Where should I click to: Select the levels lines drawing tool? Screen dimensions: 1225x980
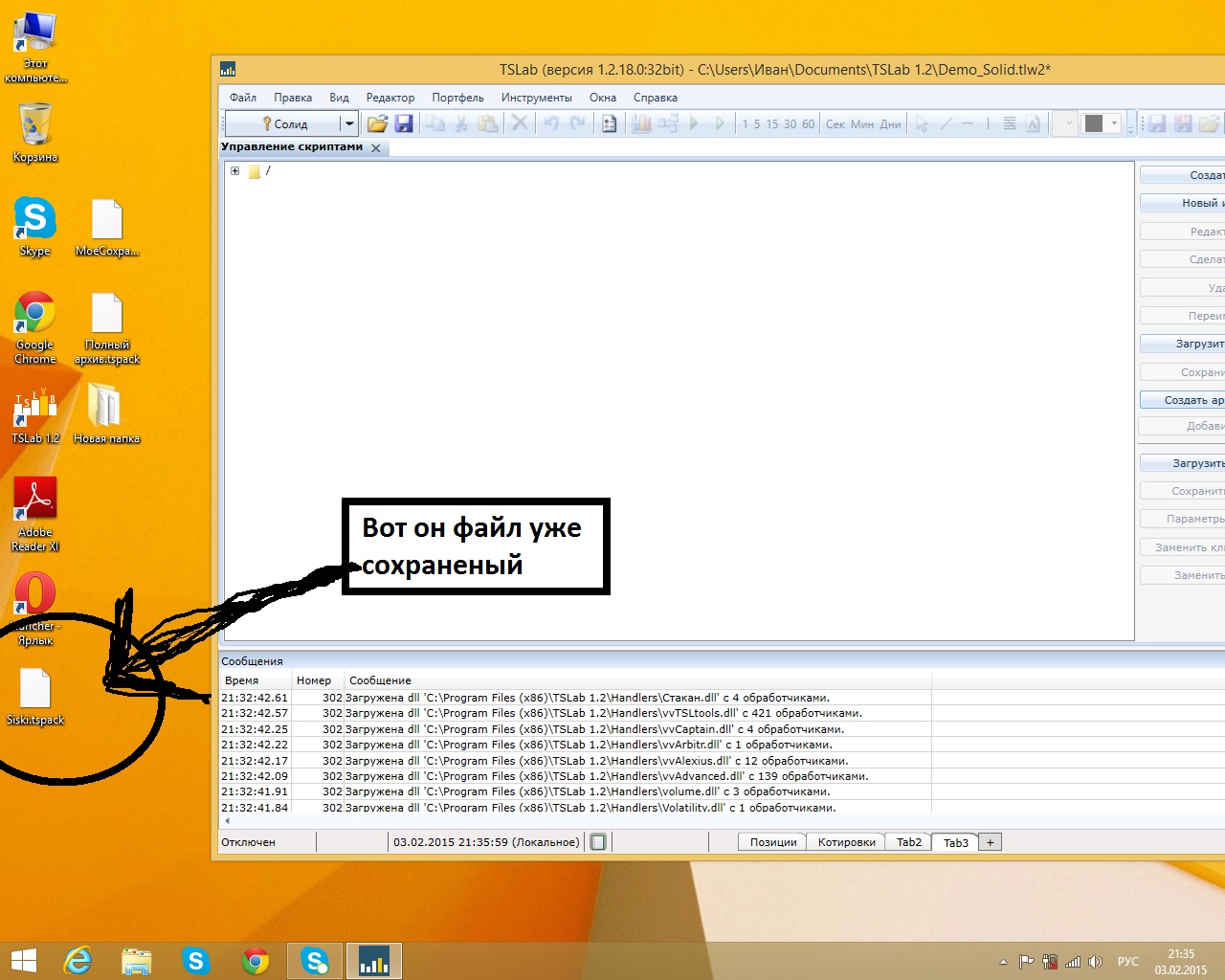point(1010,123)
